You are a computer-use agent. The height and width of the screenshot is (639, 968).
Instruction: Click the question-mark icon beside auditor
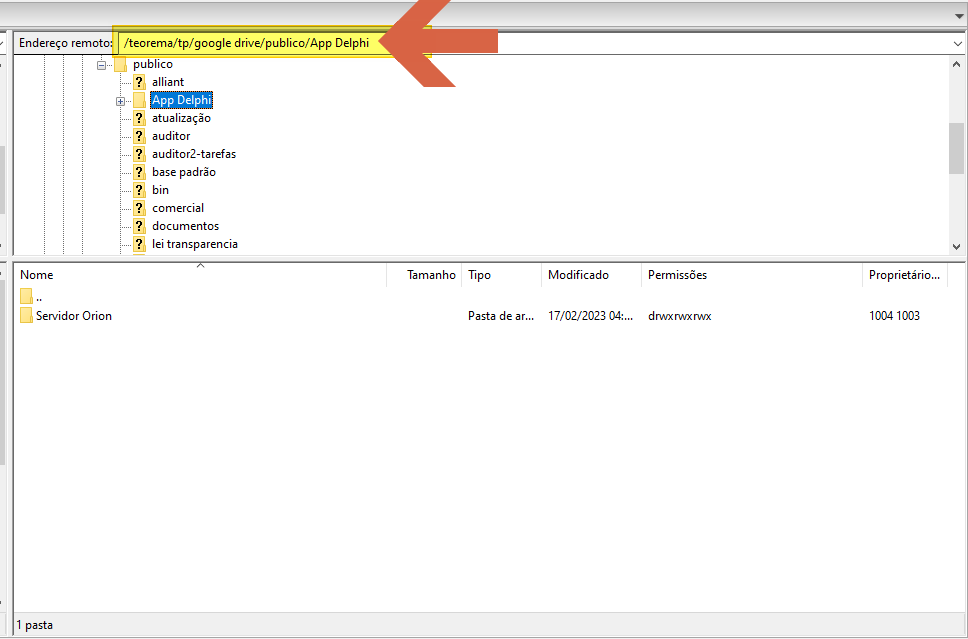[x=140, y=136]
